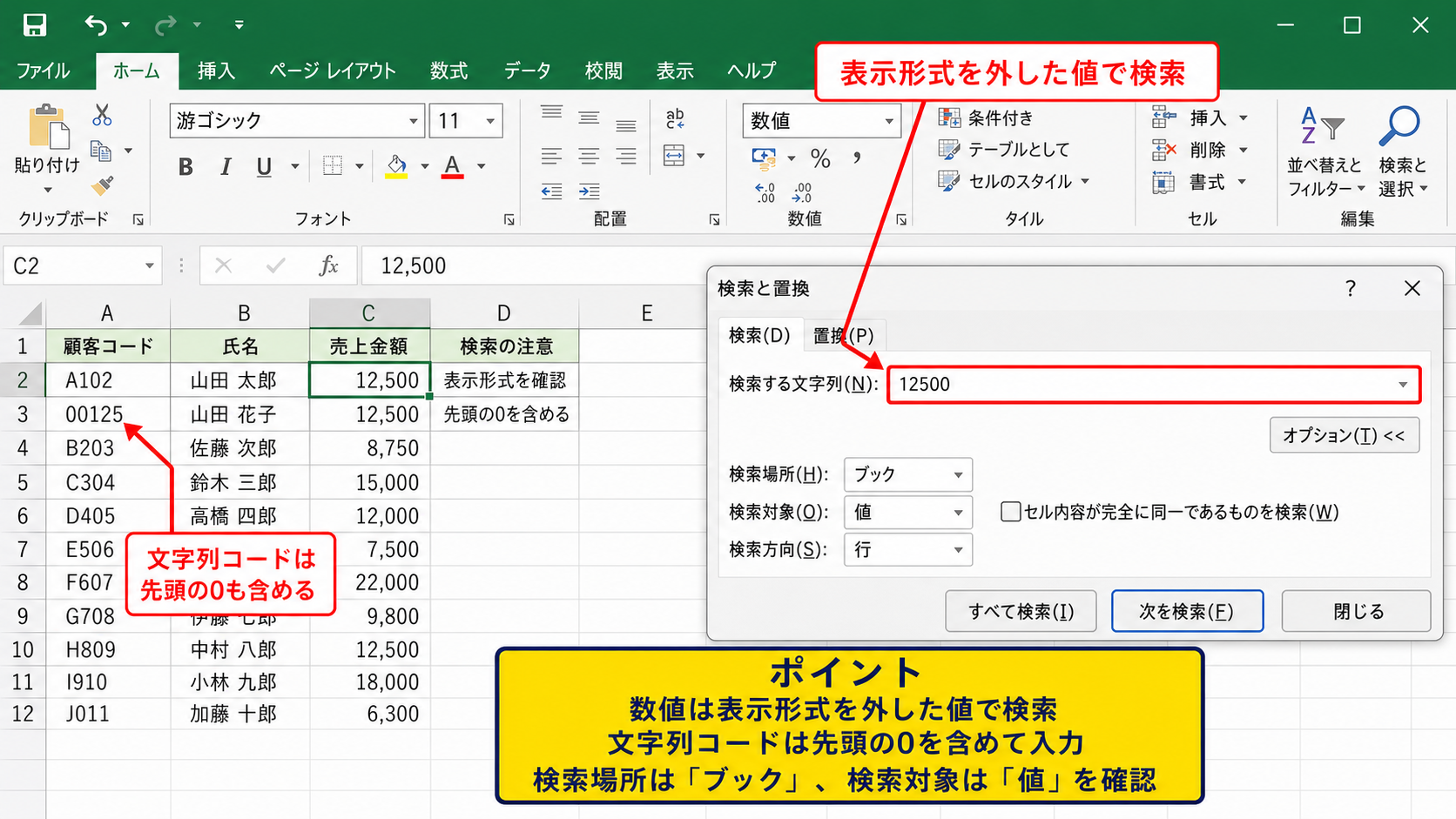Screen dimensions: 1456x819
Task: Click the Decrease Indent icon
Action: pyautogui.click(x=551, y=191)
